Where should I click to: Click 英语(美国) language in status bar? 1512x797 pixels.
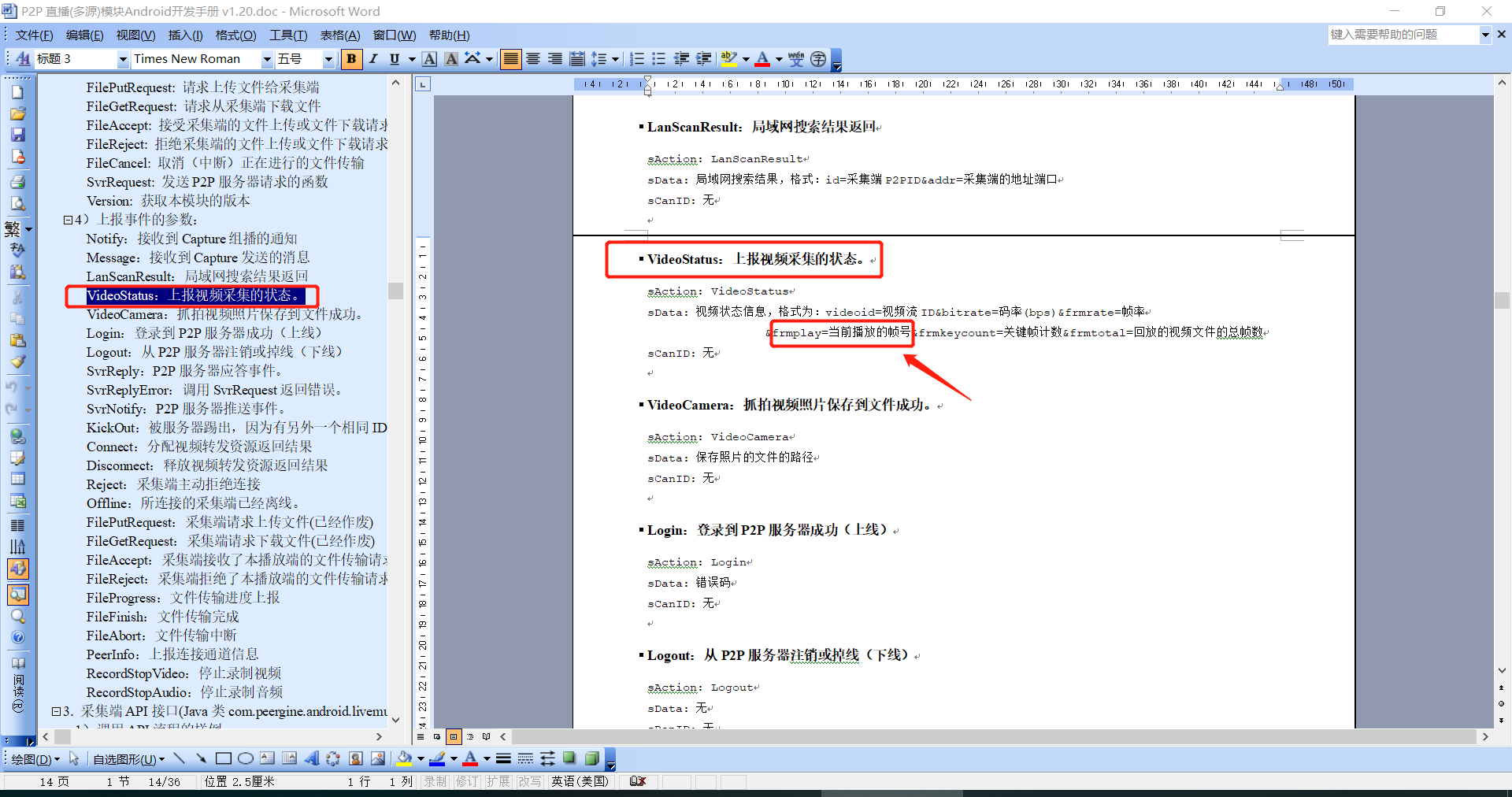click(x=580, y=781)
